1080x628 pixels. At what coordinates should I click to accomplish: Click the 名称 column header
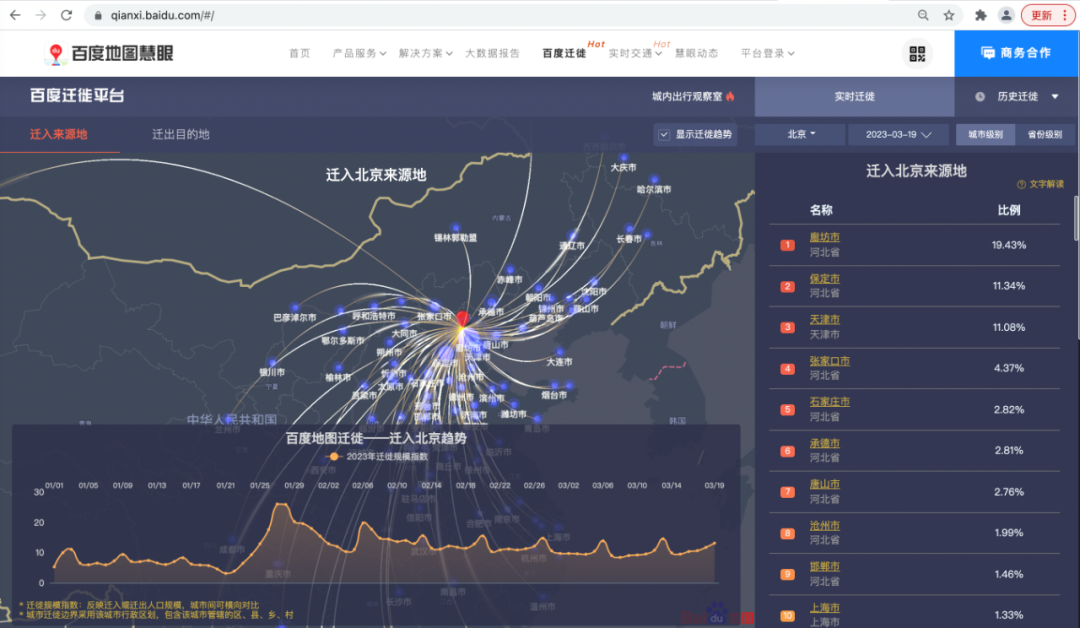click(x=821, y=210)
